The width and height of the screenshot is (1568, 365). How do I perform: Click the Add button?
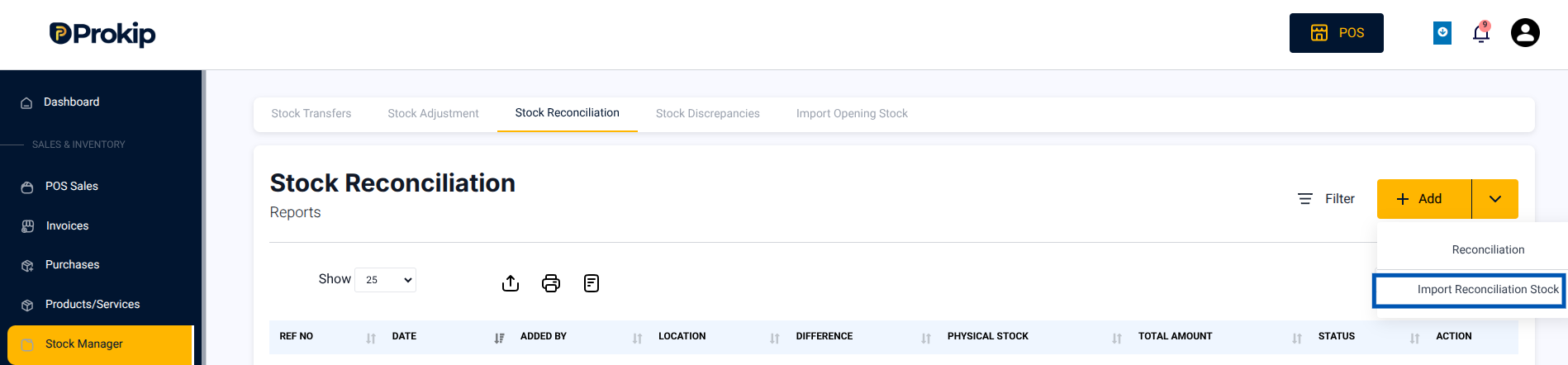tap(1424, 199)
